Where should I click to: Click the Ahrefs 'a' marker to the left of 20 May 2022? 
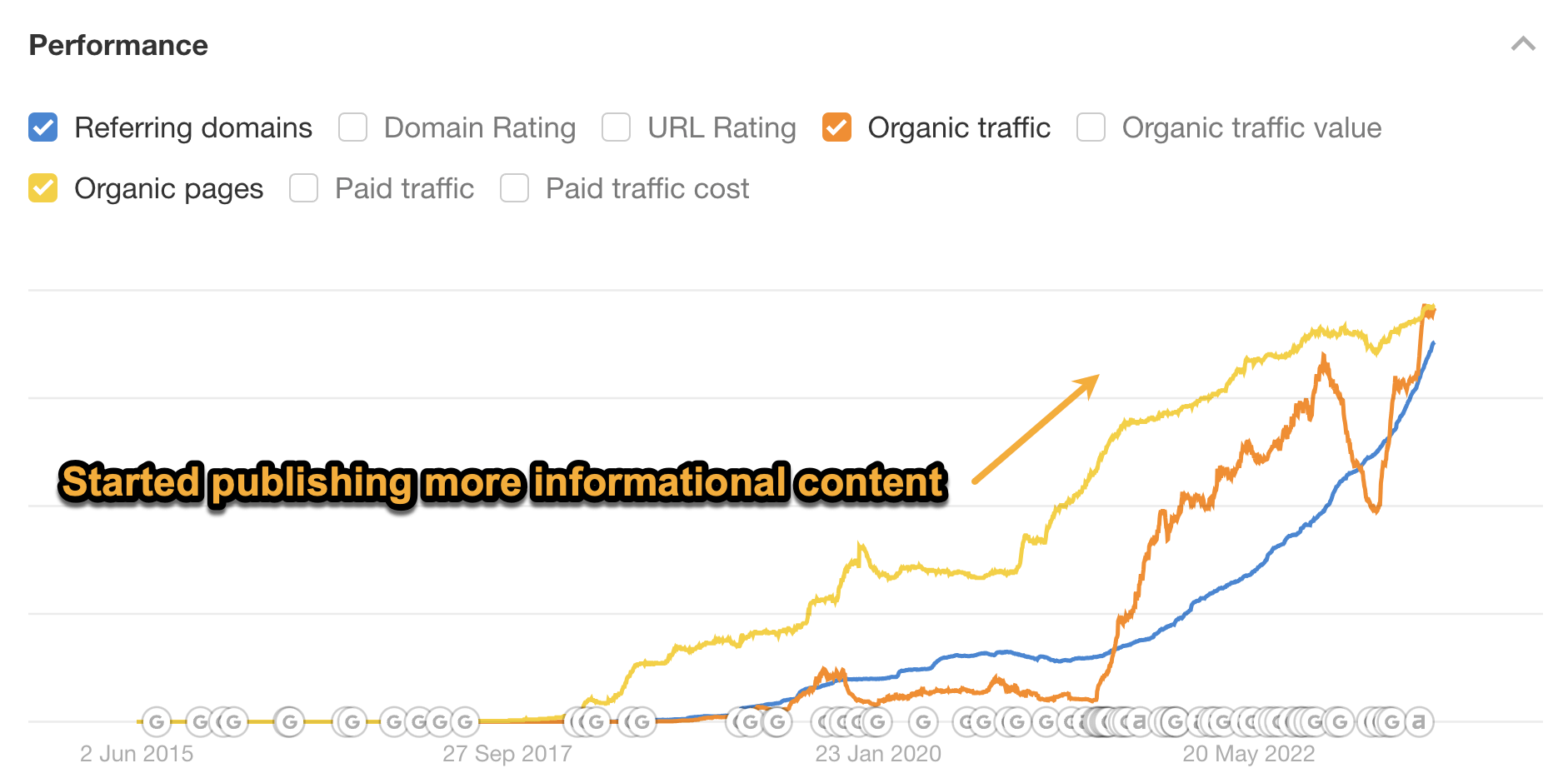[1140, 721]
